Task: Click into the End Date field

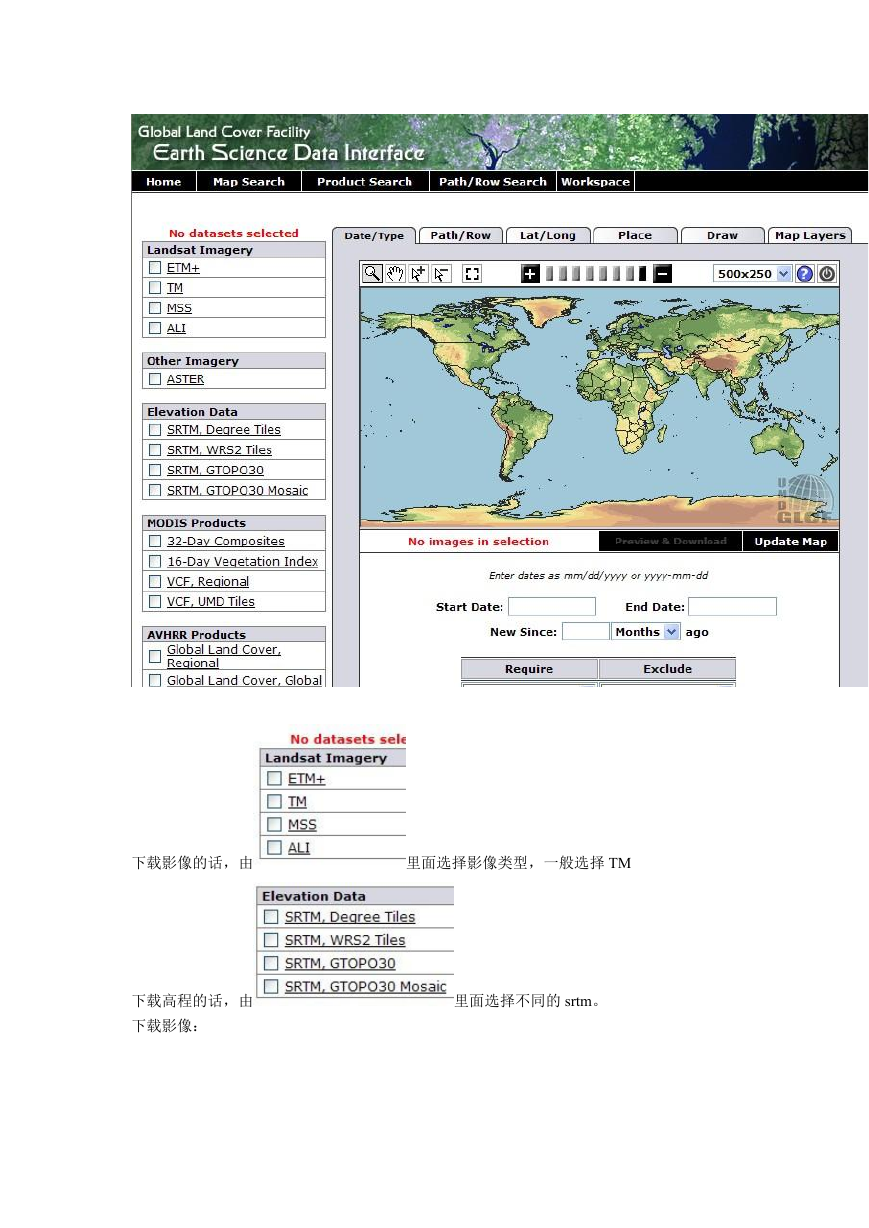Action: [732, 607]
